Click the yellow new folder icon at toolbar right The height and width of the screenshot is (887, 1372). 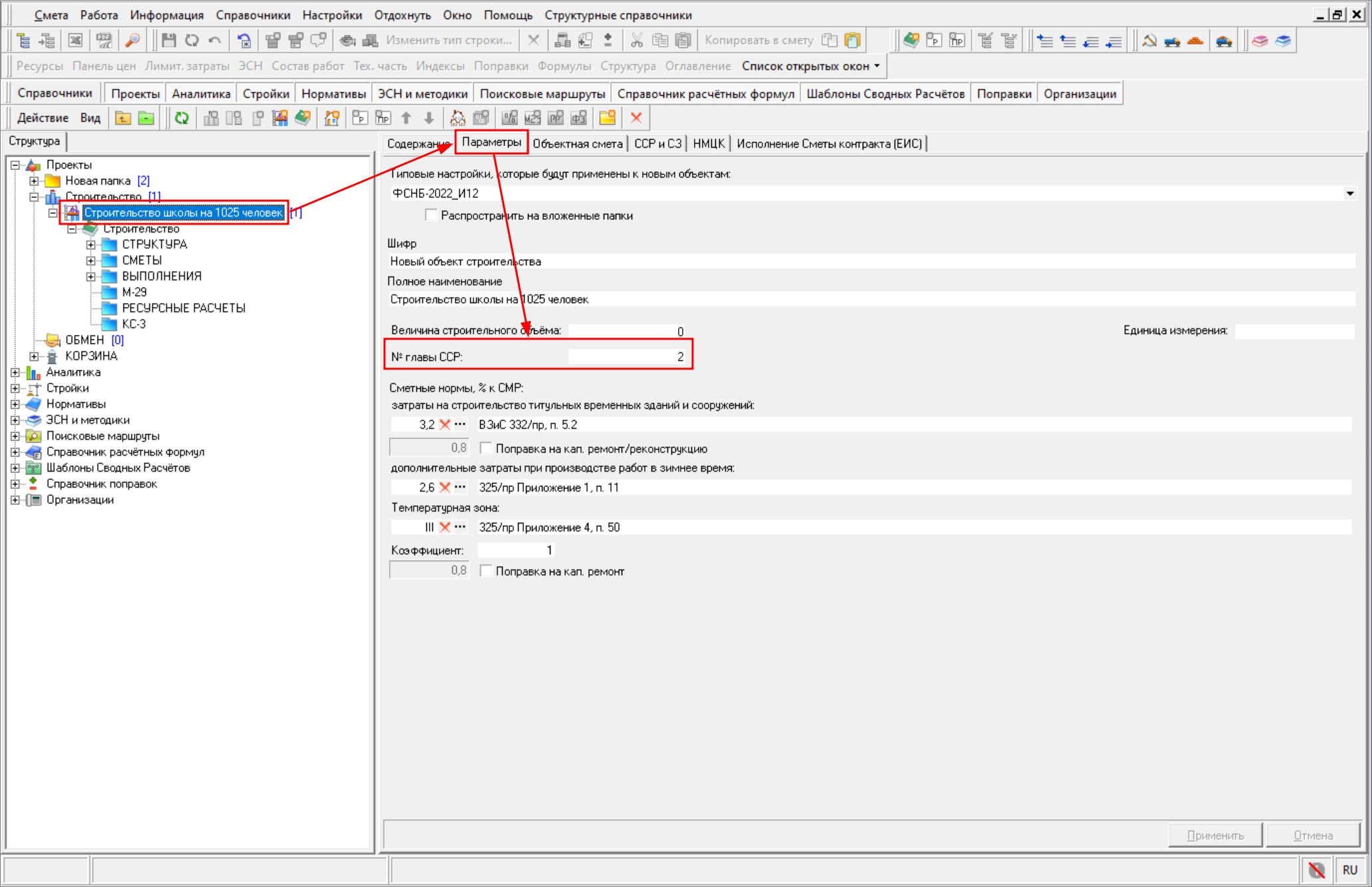[607, 118]
